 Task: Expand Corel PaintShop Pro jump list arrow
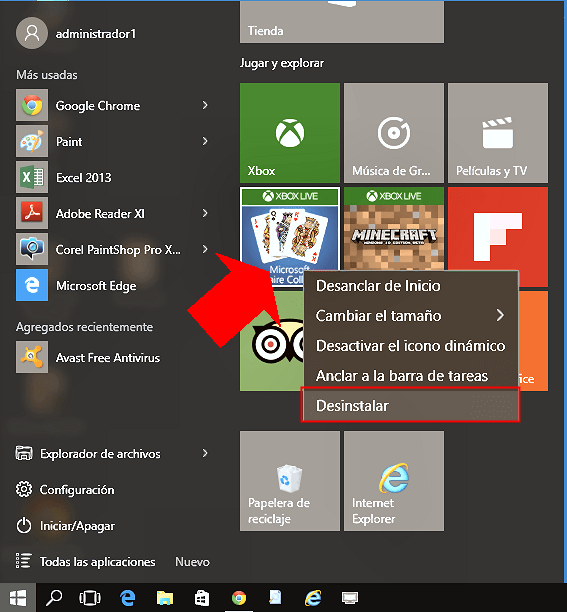pos(205,249)
